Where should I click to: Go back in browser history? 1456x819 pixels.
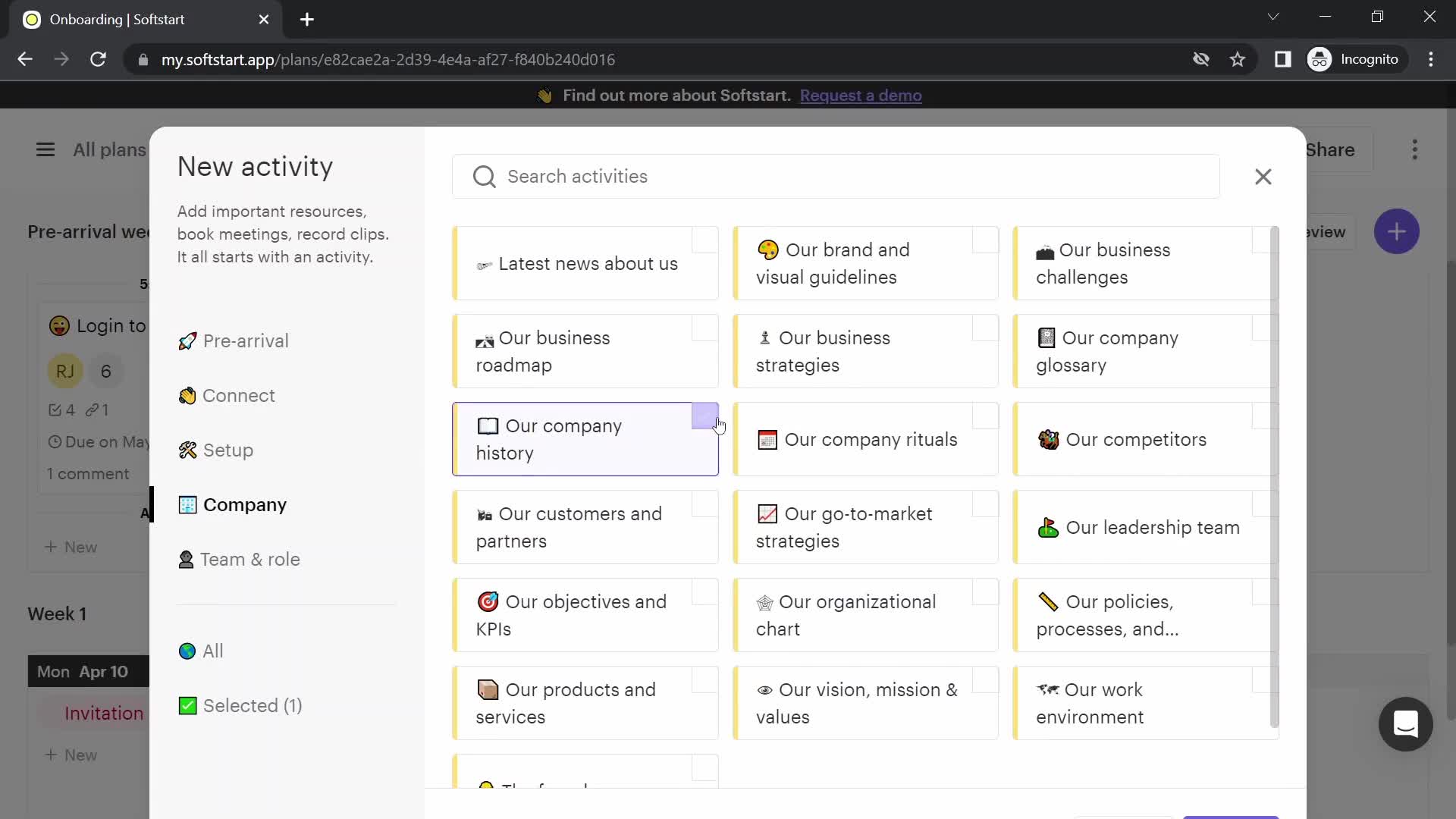tap(25, 59)
